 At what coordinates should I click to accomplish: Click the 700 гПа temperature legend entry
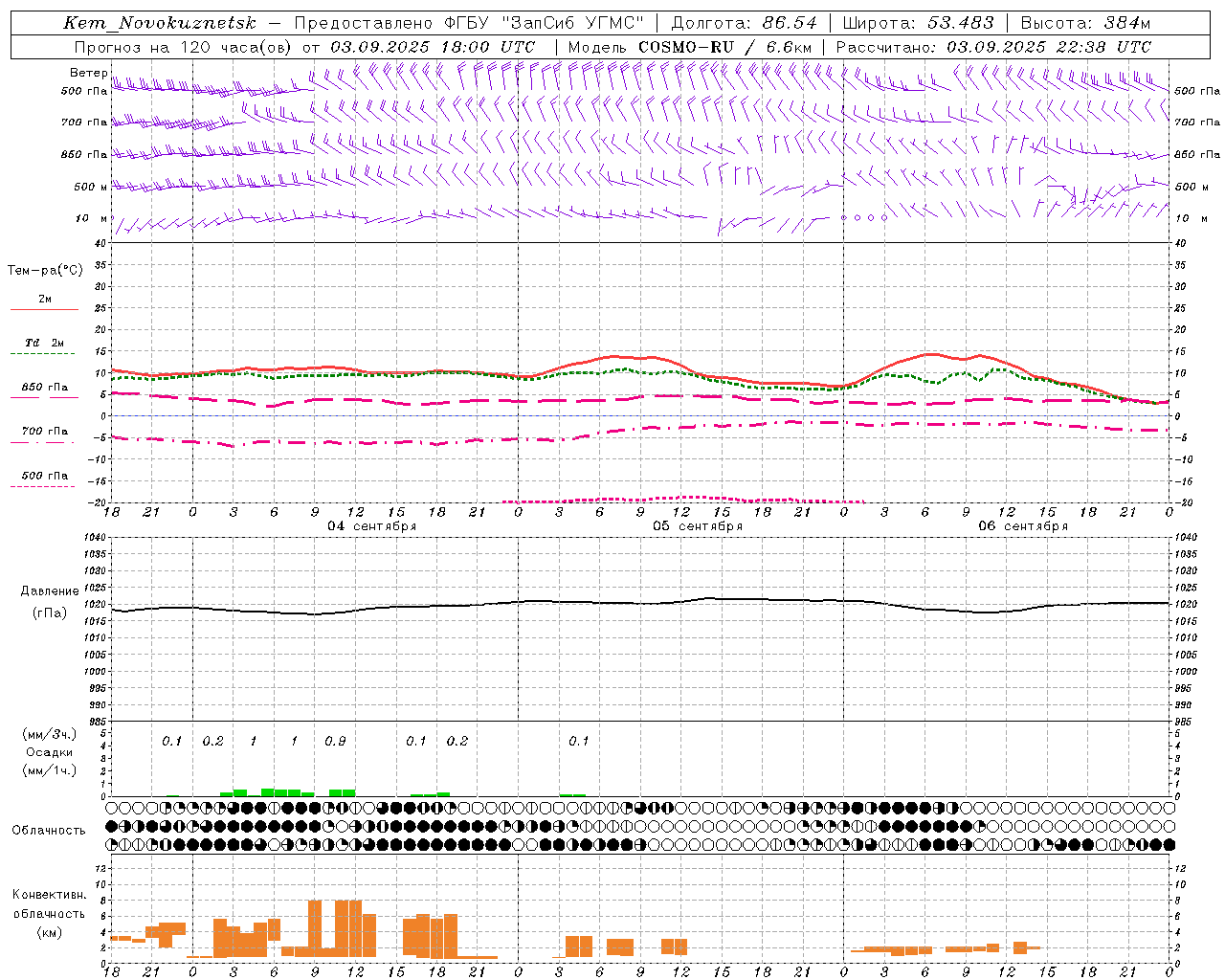[45, 432]
